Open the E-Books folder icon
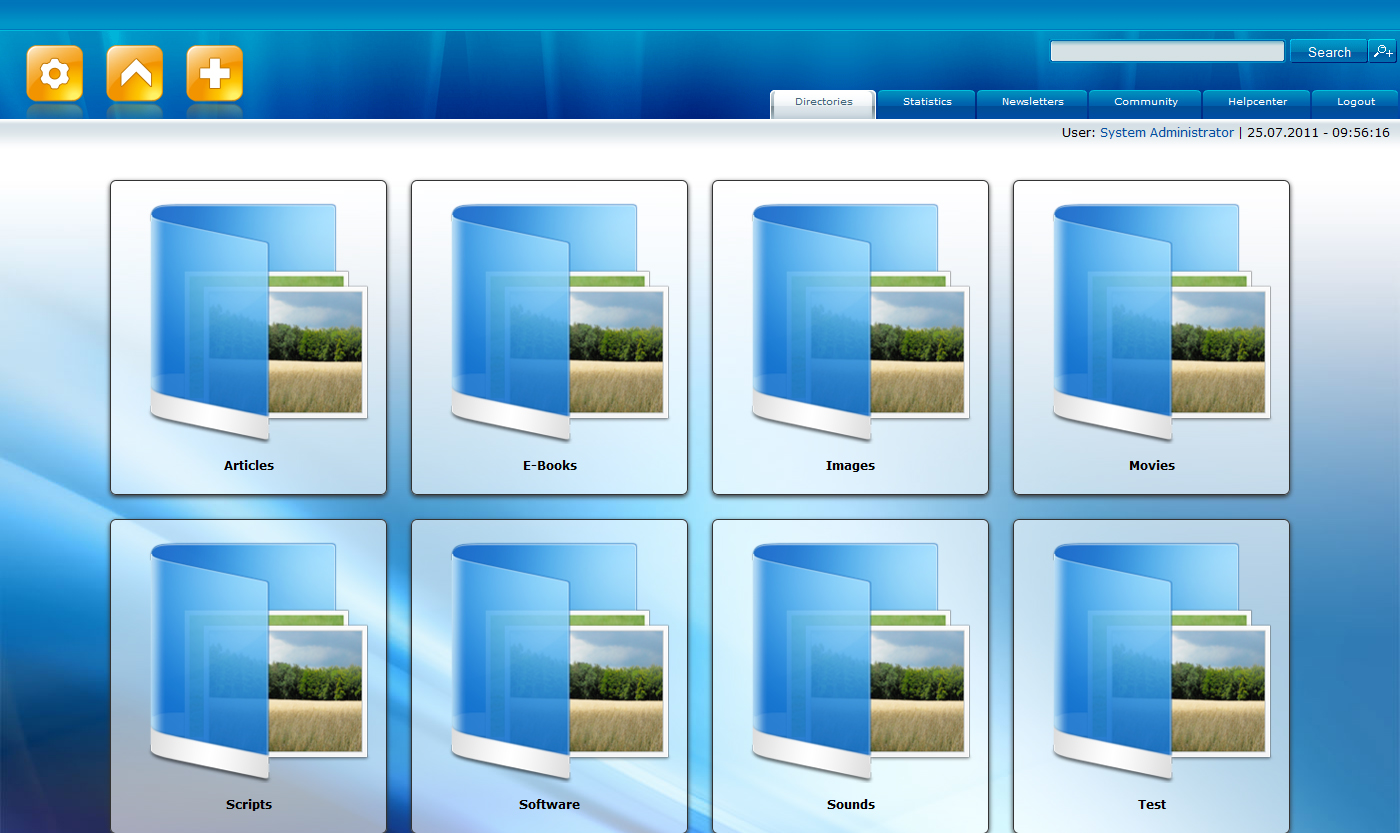Image resolution: width=1400 pixels, height=833 pixels. tap(560, 322)
